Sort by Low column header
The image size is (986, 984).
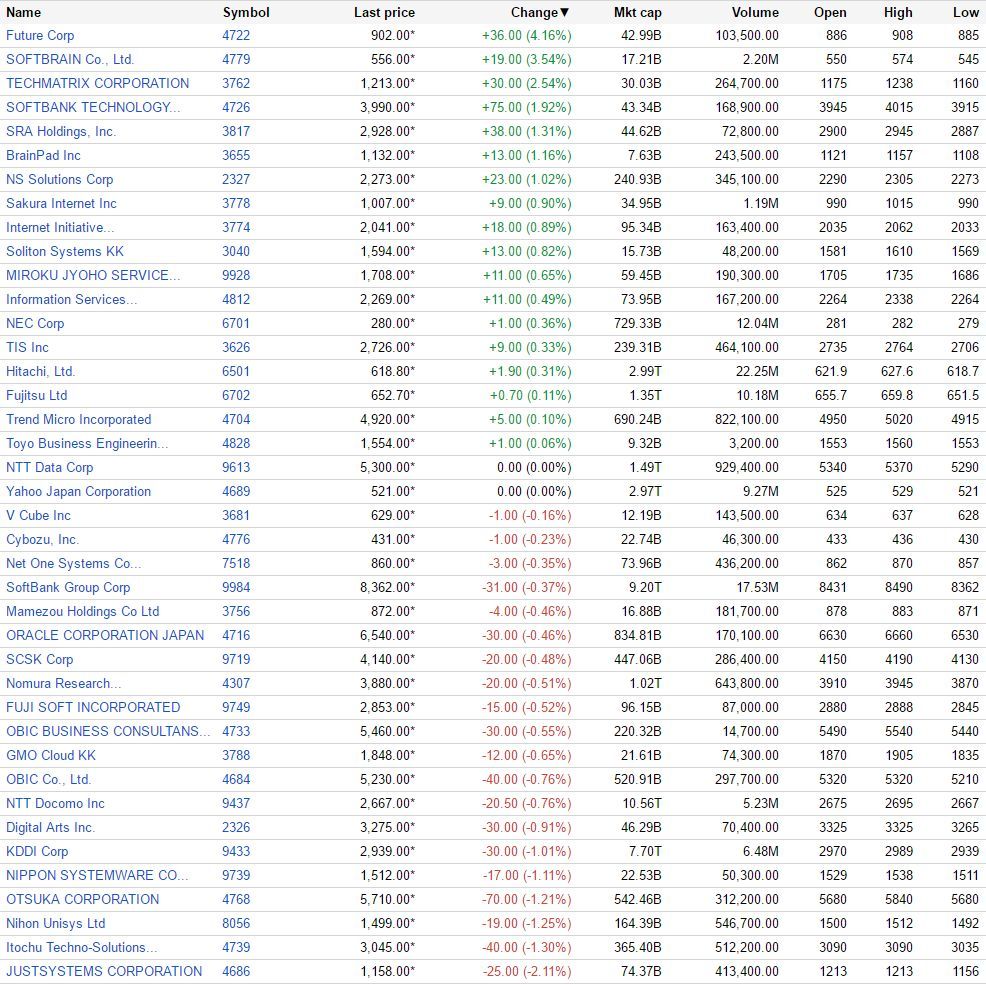point(966,12)
